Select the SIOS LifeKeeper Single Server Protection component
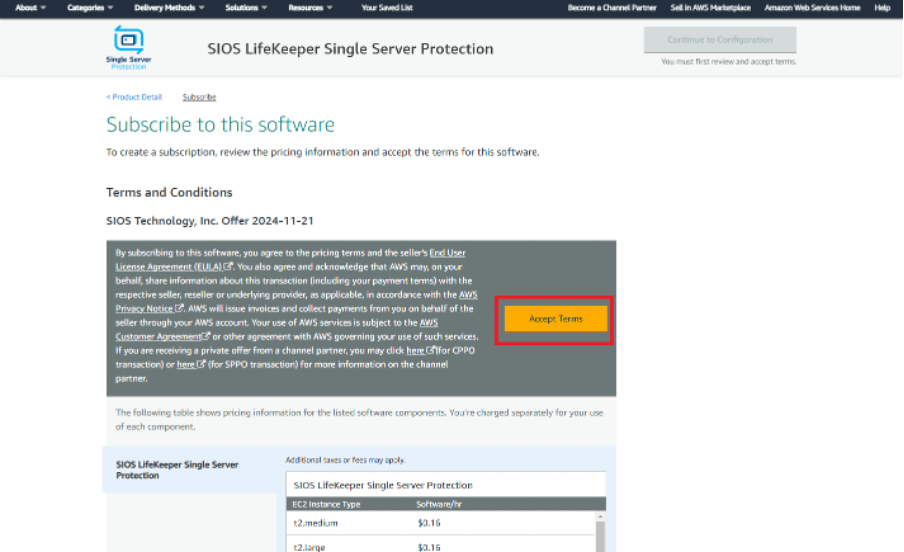Screen dimensions: 904x552 189,470
